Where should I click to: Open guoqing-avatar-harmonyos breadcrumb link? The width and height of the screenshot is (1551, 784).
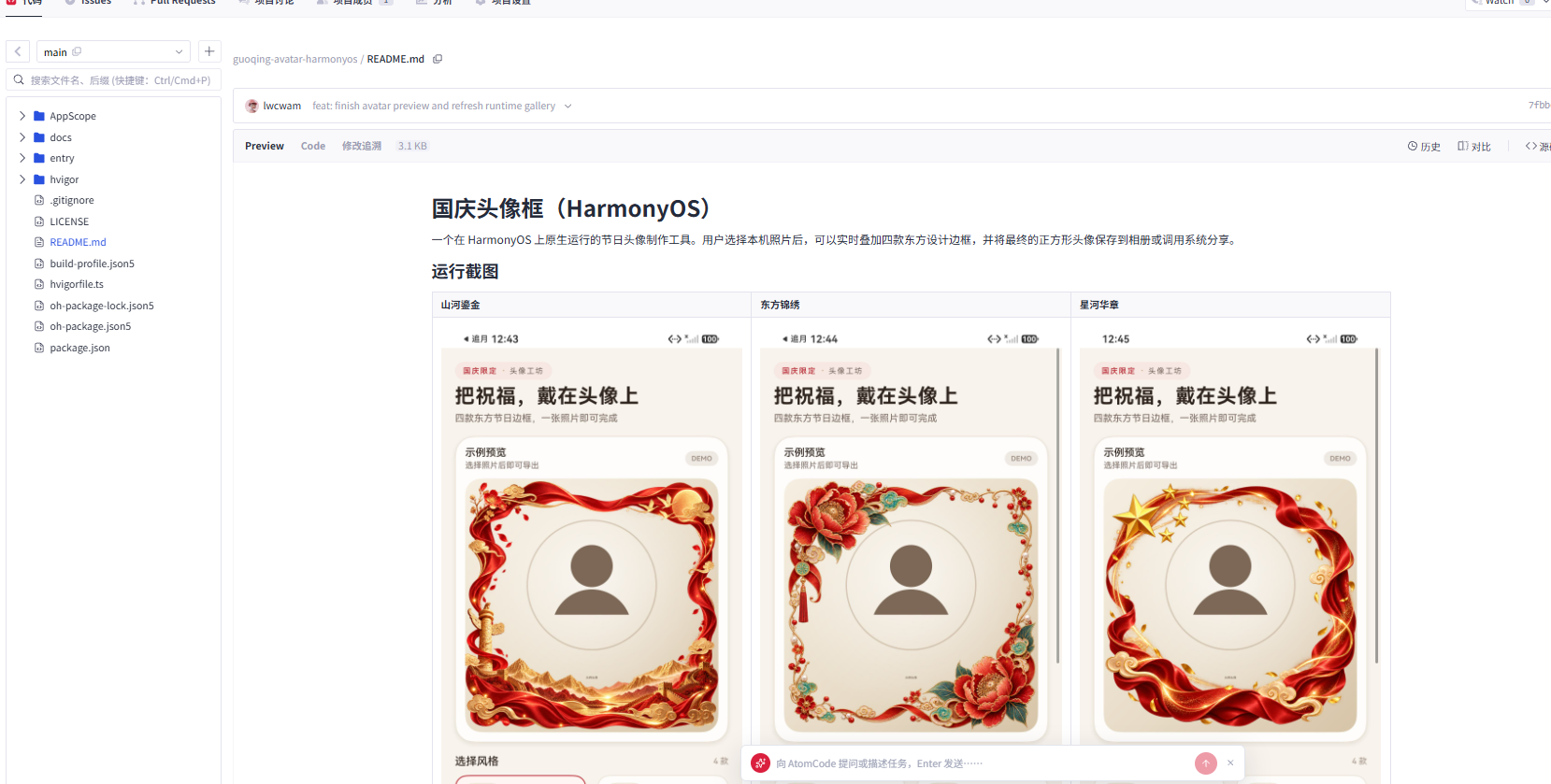coord(295,59)
